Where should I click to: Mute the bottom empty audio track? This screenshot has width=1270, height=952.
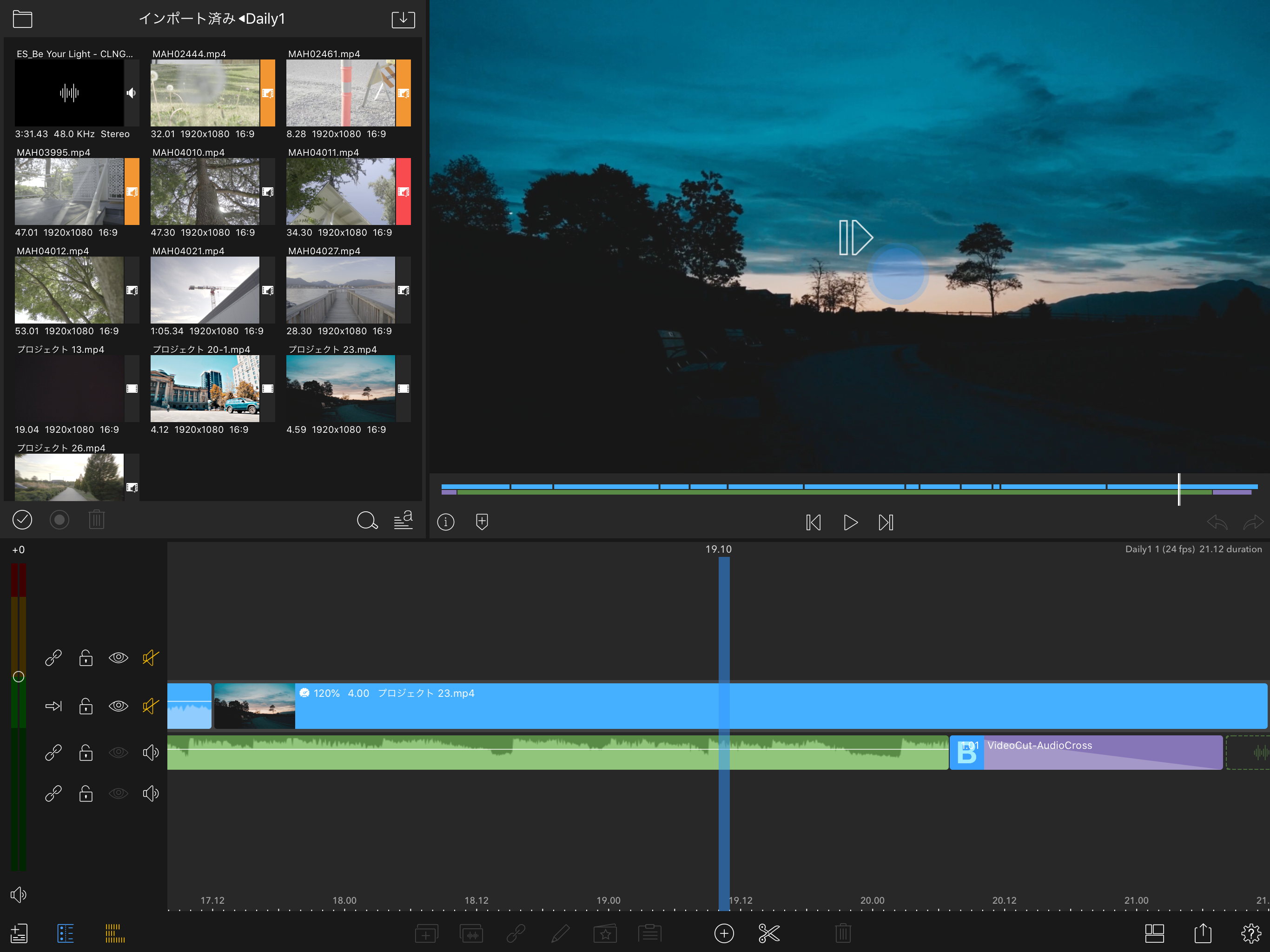(151, 793)
